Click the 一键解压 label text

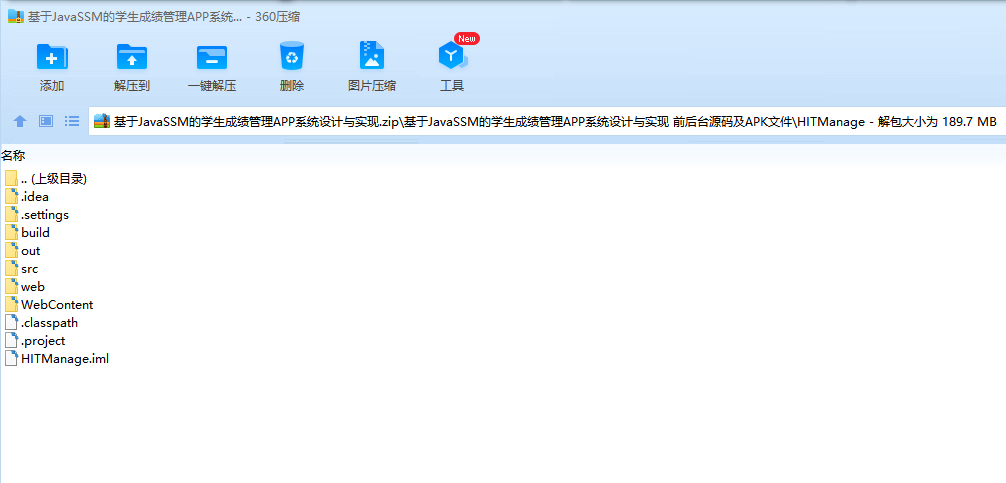coord(212,86)
